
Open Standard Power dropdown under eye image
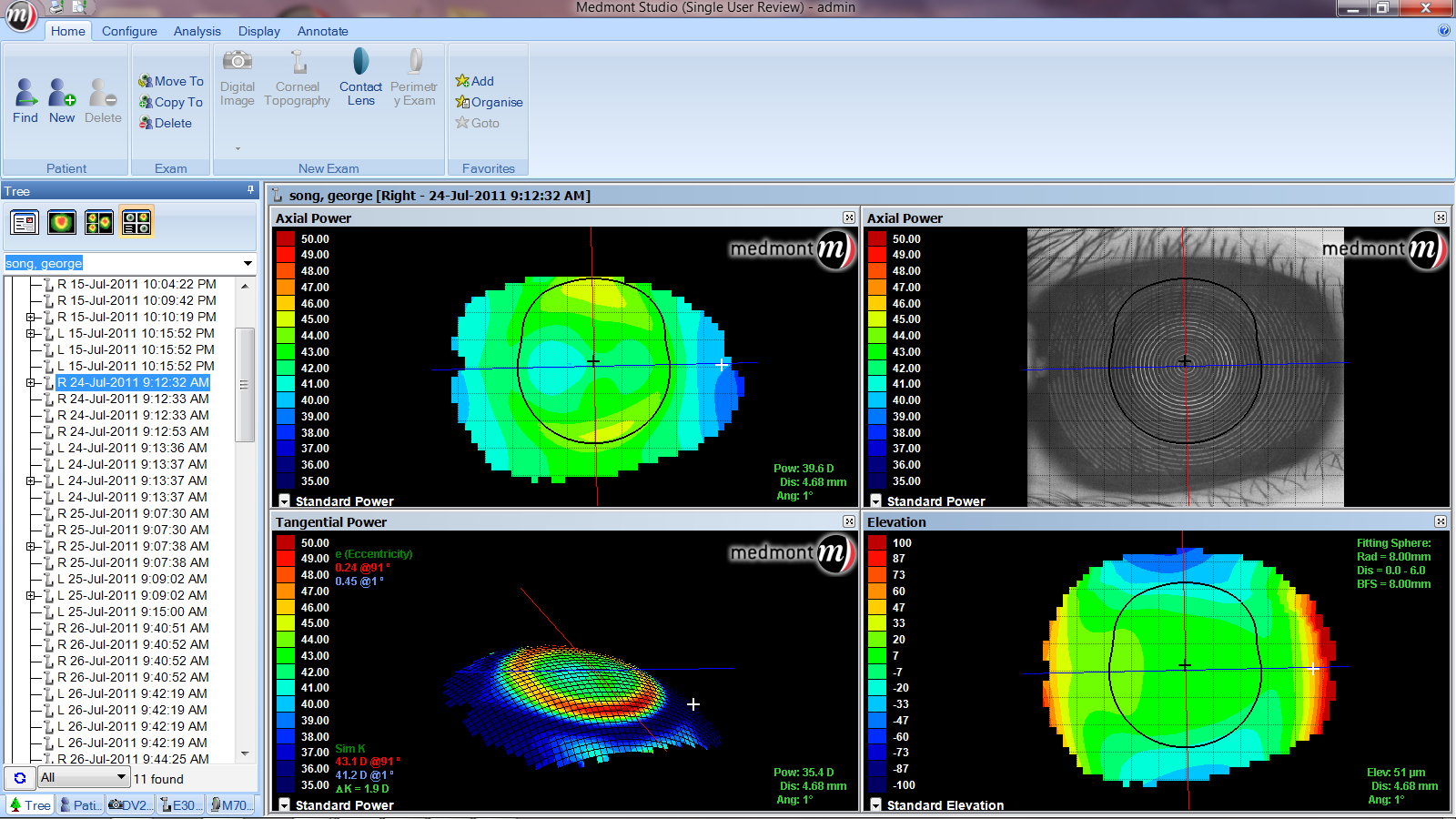tap(876, 501)
